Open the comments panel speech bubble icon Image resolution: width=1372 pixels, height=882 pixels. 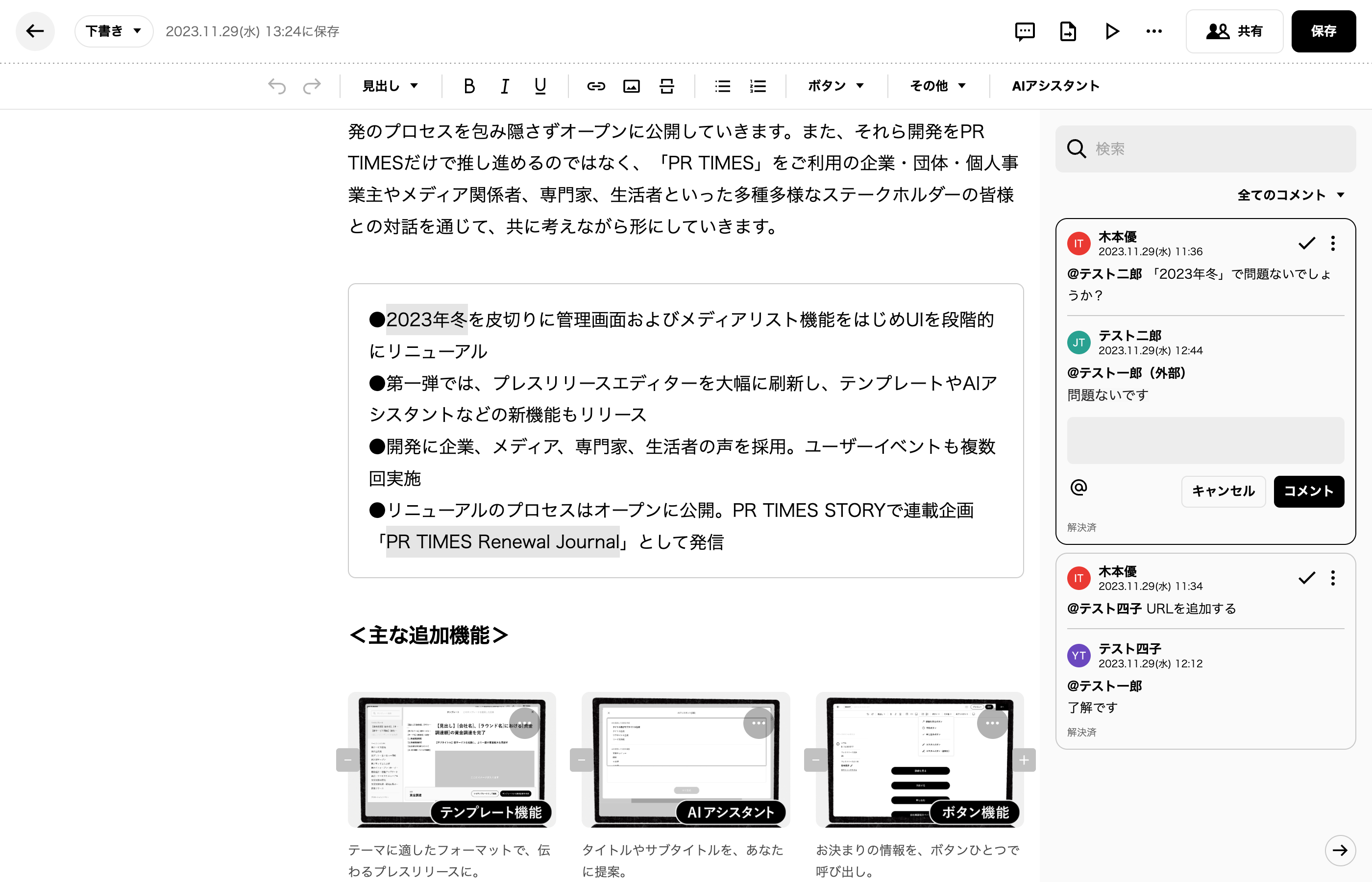tap(1025, 31)
